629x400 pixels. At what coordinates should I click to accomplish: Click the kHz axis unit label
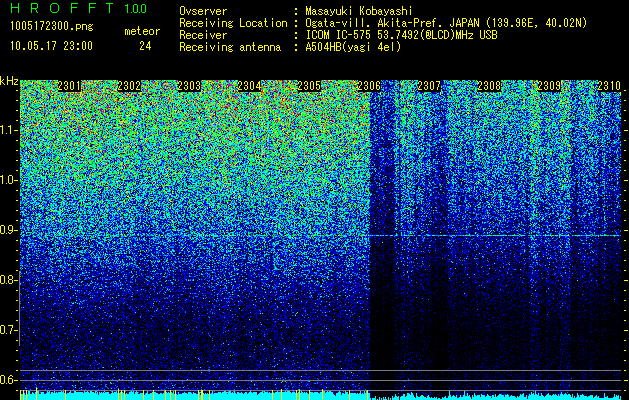point(9,81)
